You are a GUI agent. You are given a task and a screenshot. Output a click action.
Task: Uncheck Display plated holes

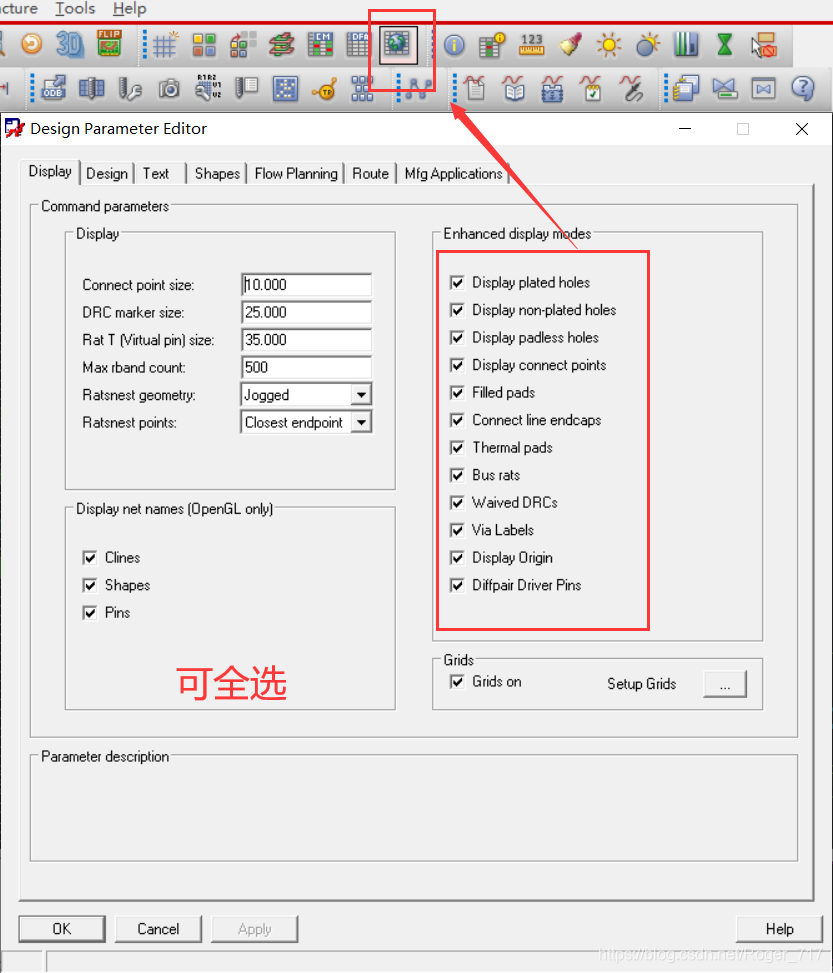[457, 283]
